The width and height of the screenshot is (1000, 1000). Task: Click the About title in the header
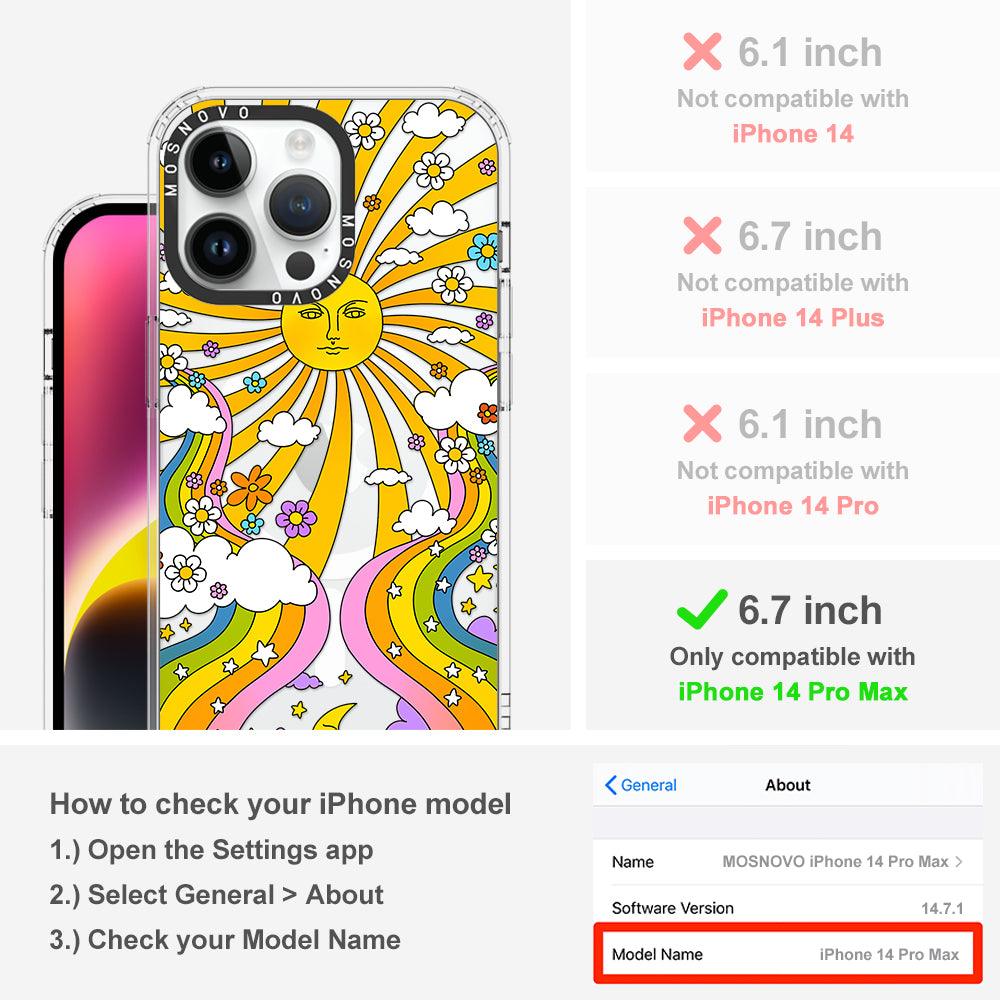click(x=788, y=785)
